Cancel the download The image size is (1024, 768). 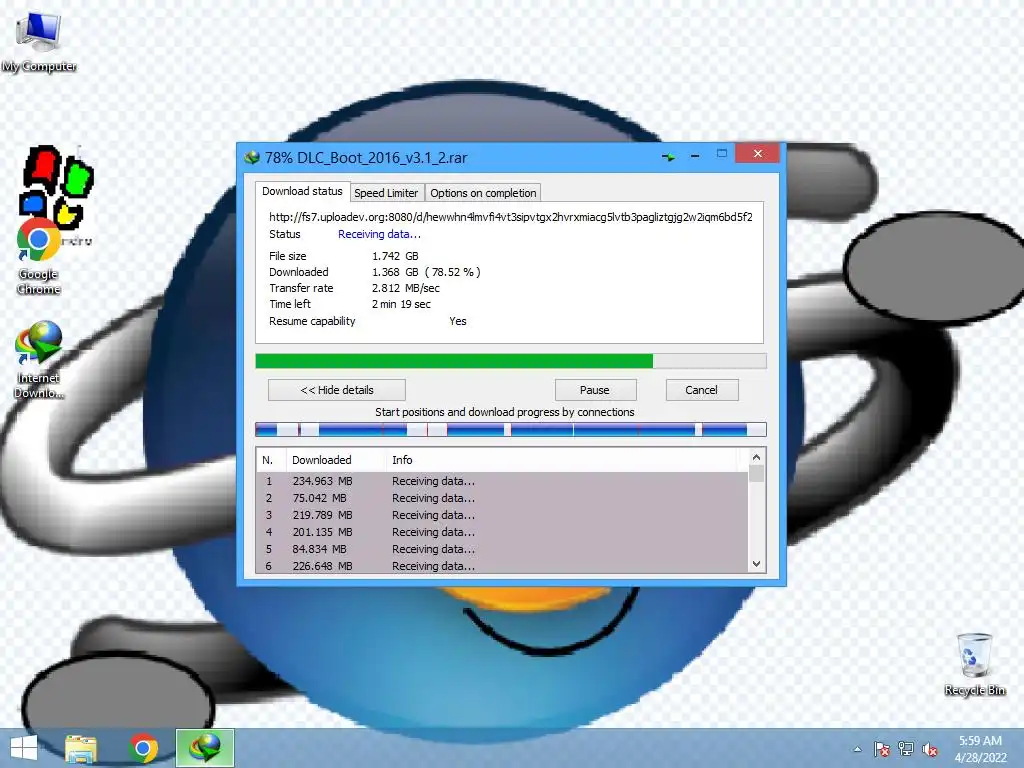pyautogui.click(x=702, y=390)
